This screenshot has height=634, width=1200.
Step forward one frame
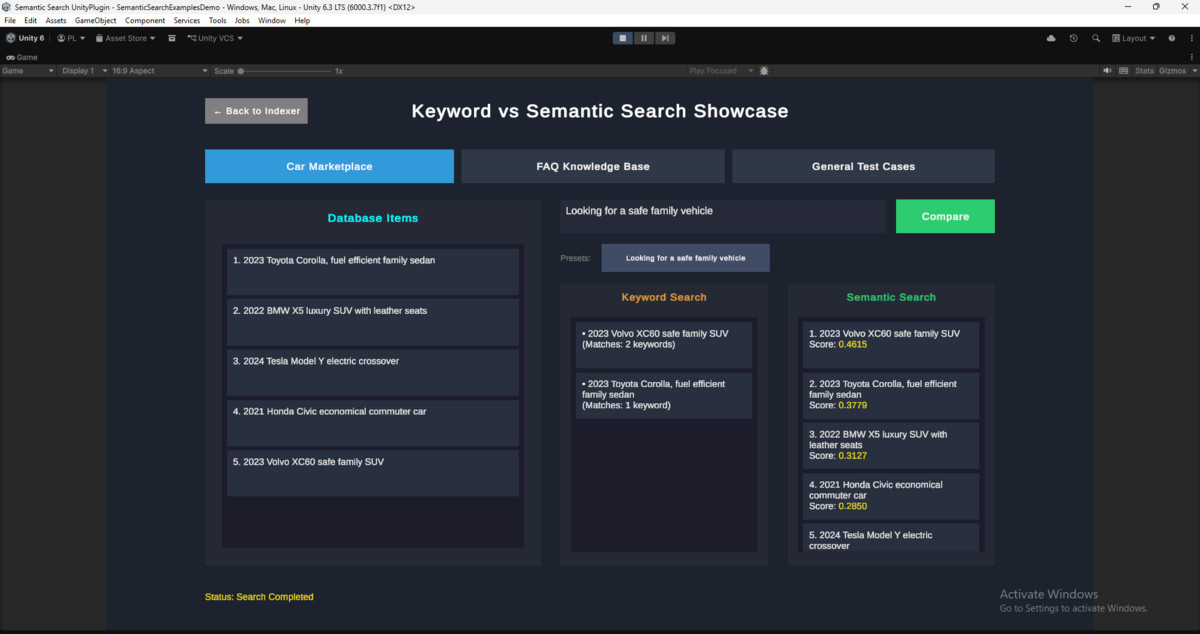(665, 38)
